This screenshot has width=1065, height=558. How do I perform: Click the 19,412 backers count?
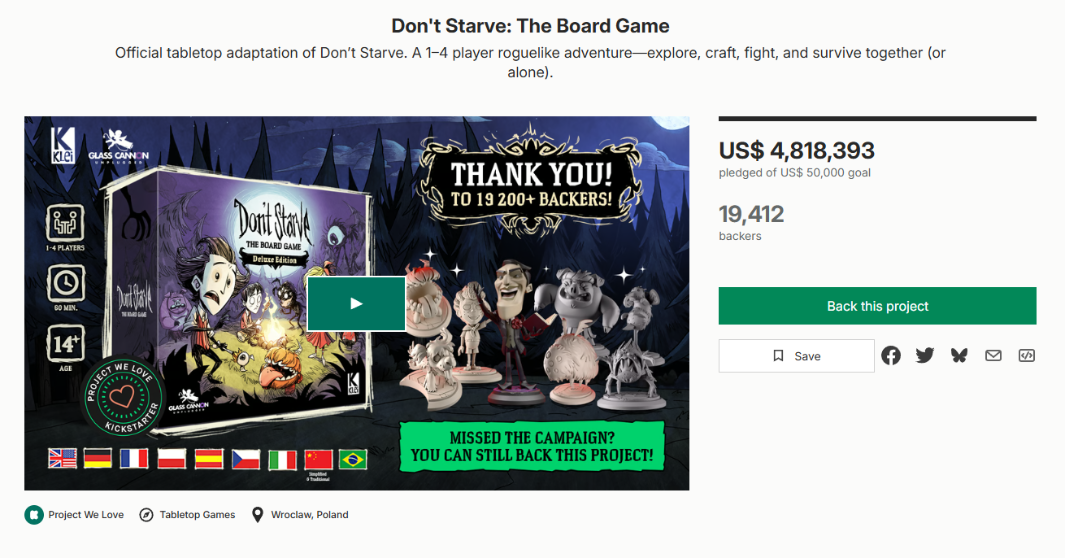point(751,214)
